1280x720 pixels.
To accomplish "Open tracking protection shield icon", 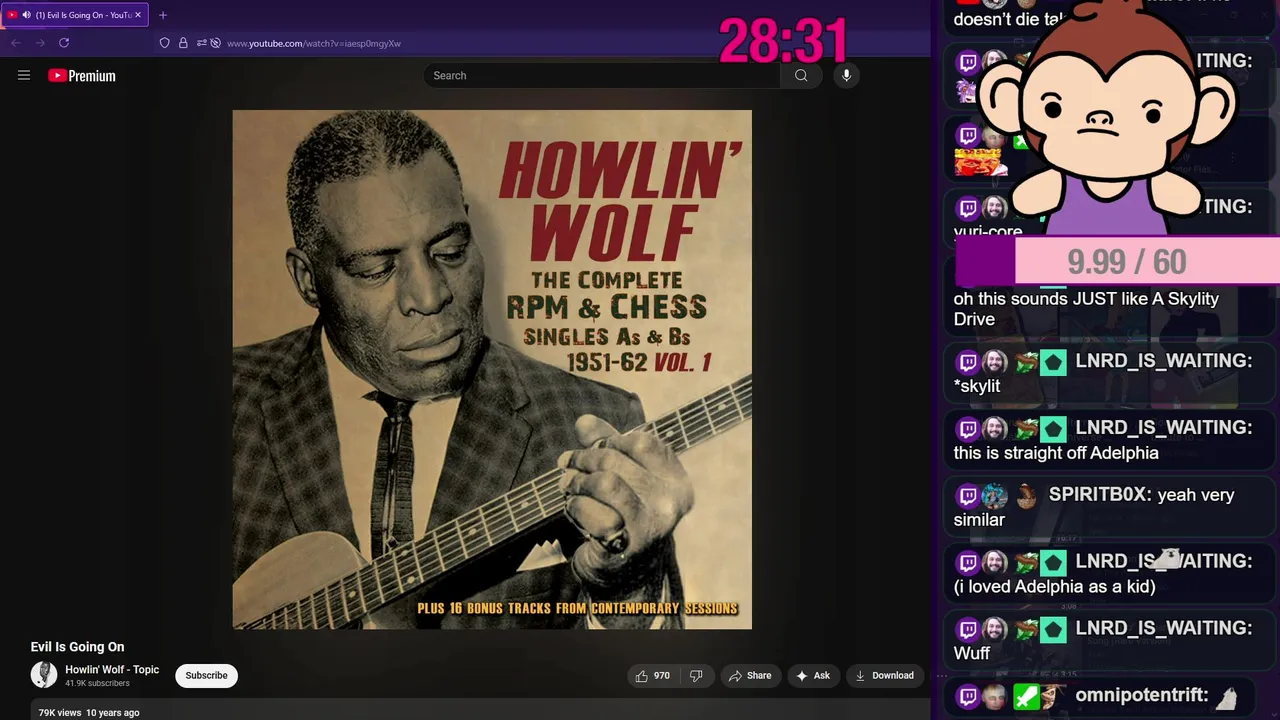I will click(x=165, y=43).
